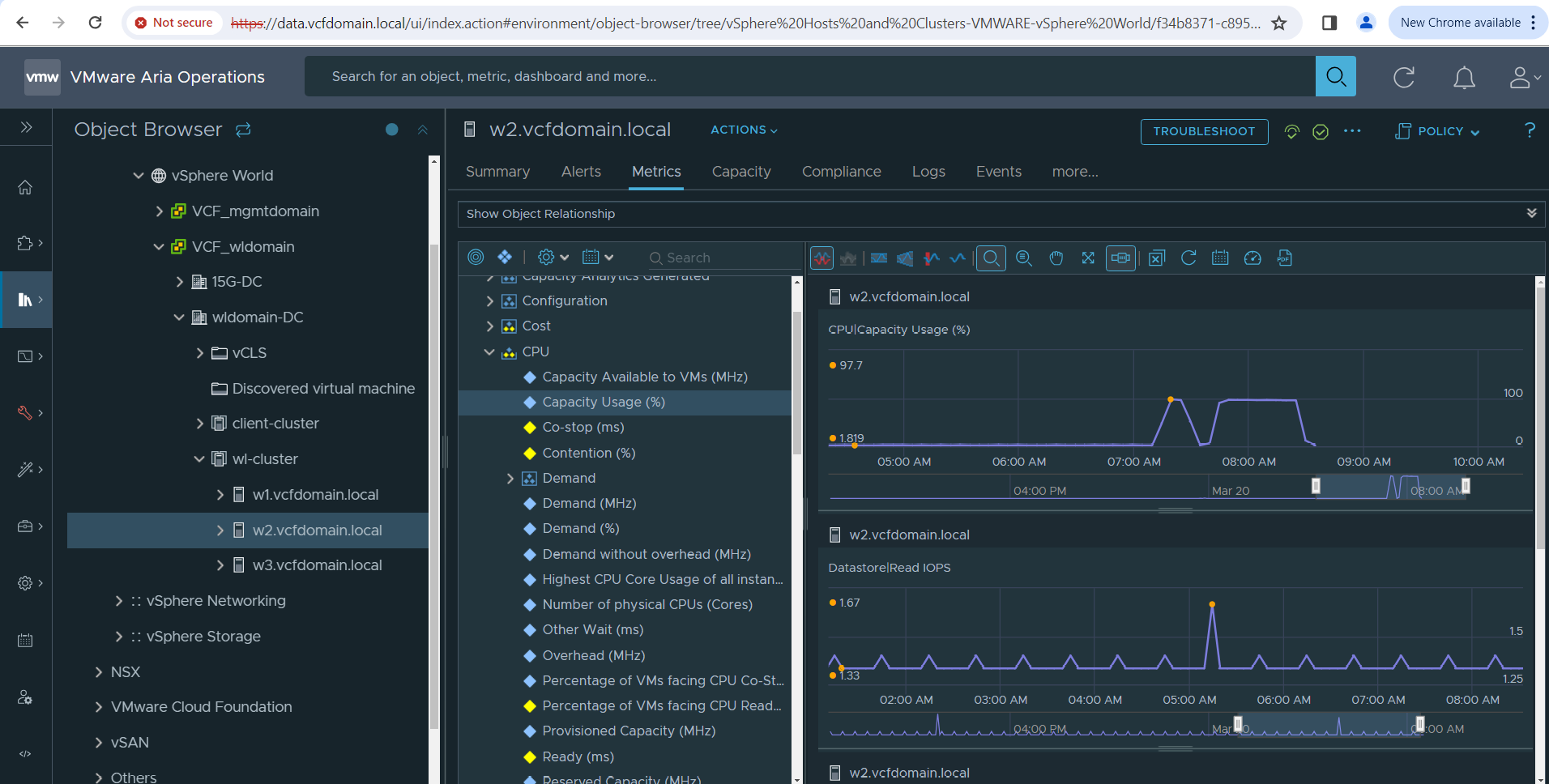This screenshot has width=1549, height=784.
Task: Select w1.vcfdomain.local host
Action: pyautogui.click(x=315, y=495)
